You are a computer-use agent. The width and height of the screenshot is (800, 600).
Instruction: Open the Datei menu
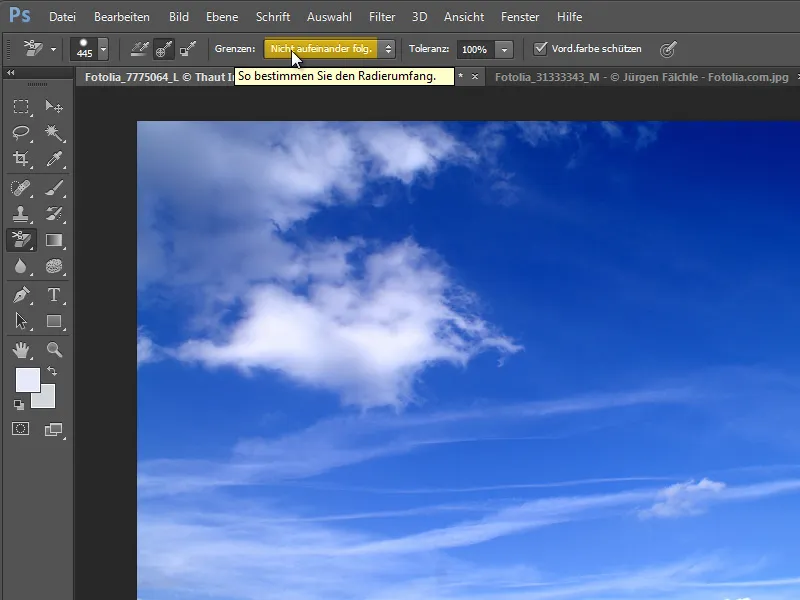(x=62, y=17)
